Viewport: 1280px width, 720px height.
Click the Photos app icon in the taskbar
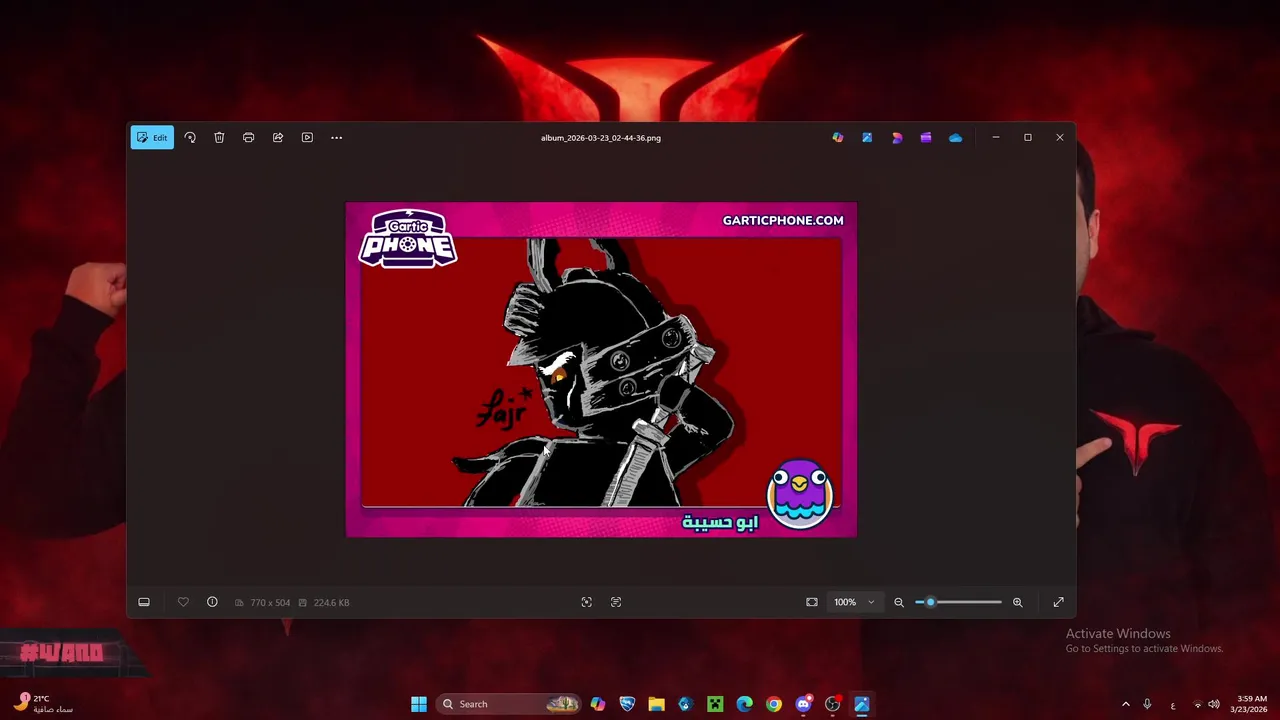coord(862,704)
